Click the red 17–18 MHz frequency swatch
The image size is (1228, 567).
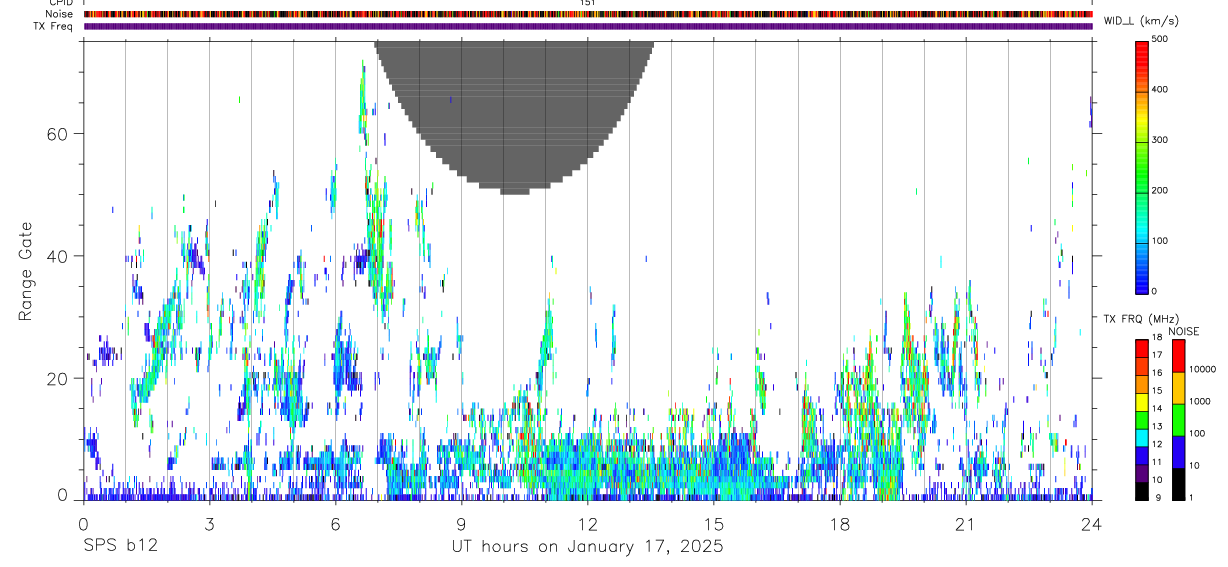pyautogui.click(x=1143, y=348)
